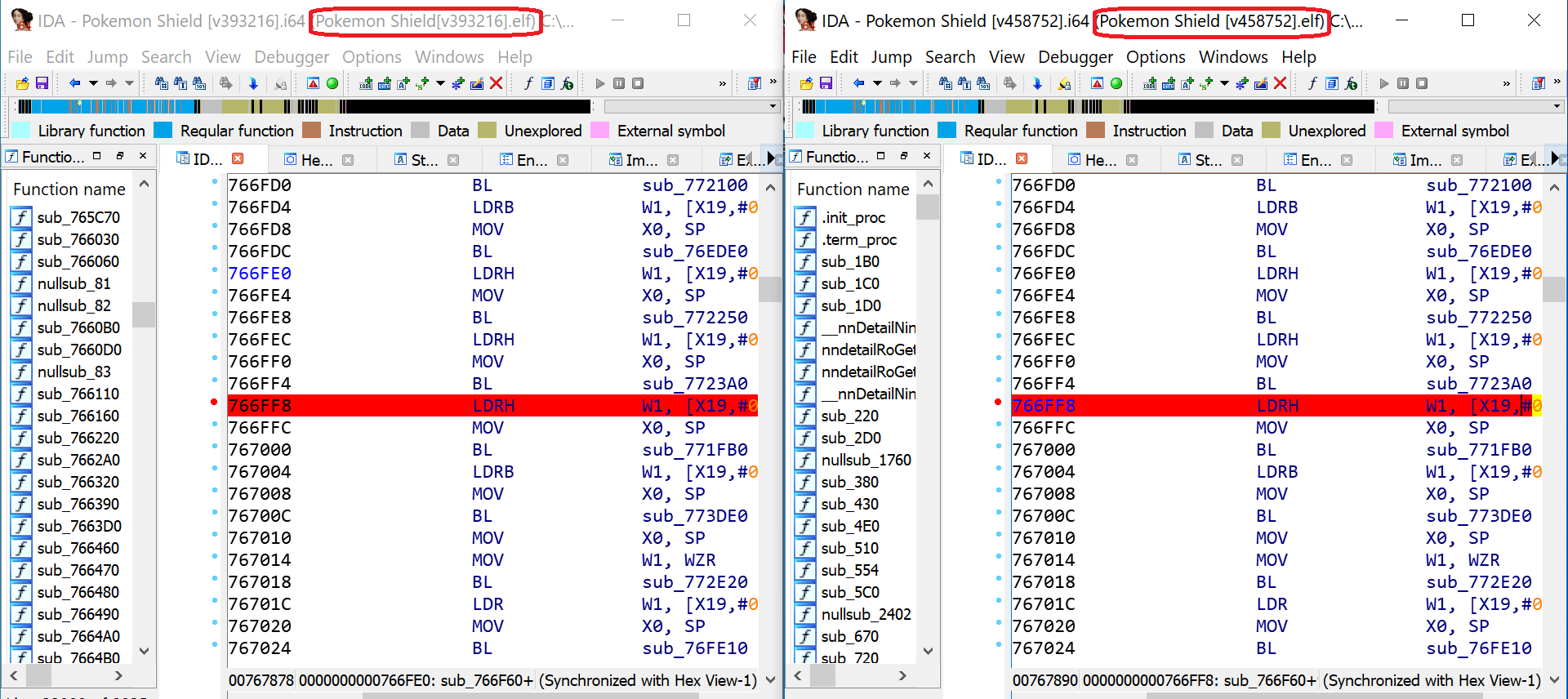The image size is (1568, 699).
Task: Open Options menu in right IDA window
Action: click(1156, 57)
